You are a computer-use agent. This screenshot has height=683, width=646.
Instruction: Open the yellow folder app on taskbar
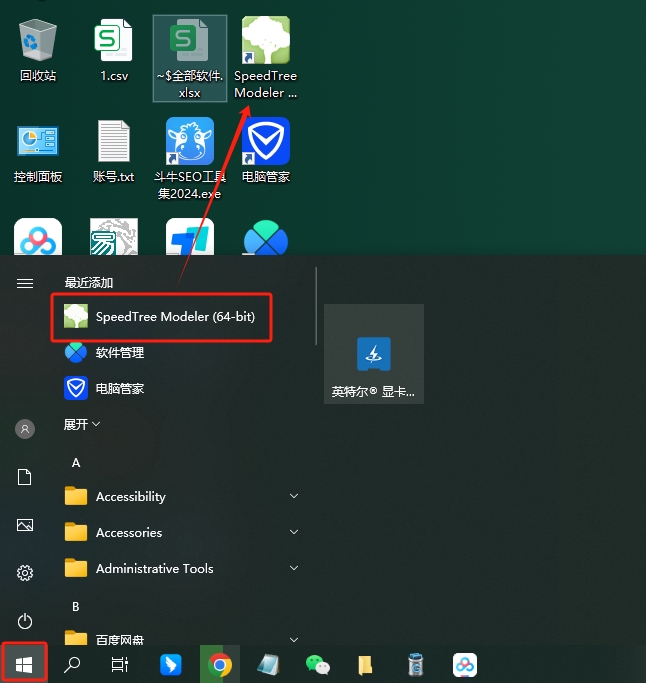click(365, 665)
